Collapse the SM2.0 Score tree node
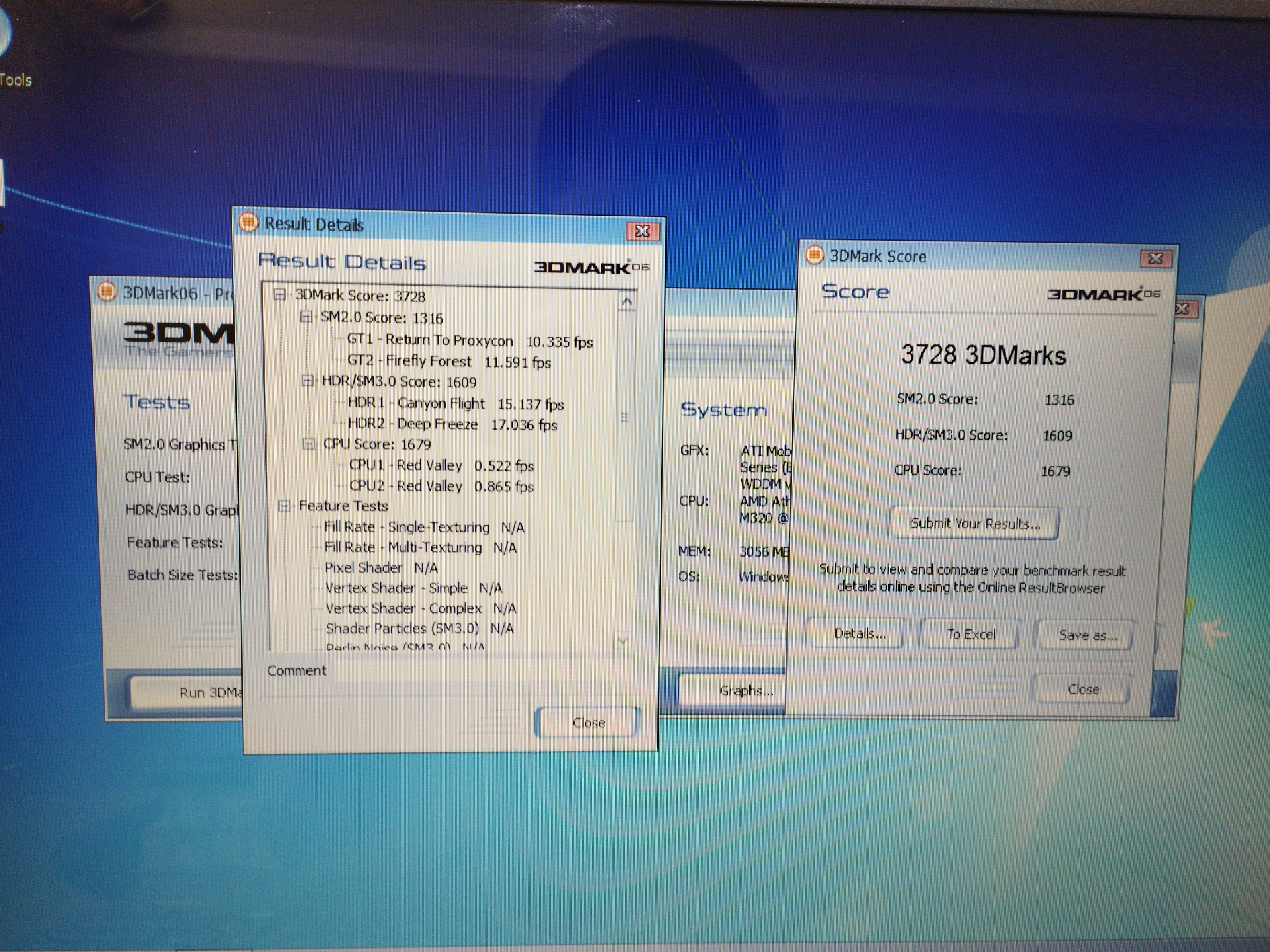 click(x=306, y=317)
